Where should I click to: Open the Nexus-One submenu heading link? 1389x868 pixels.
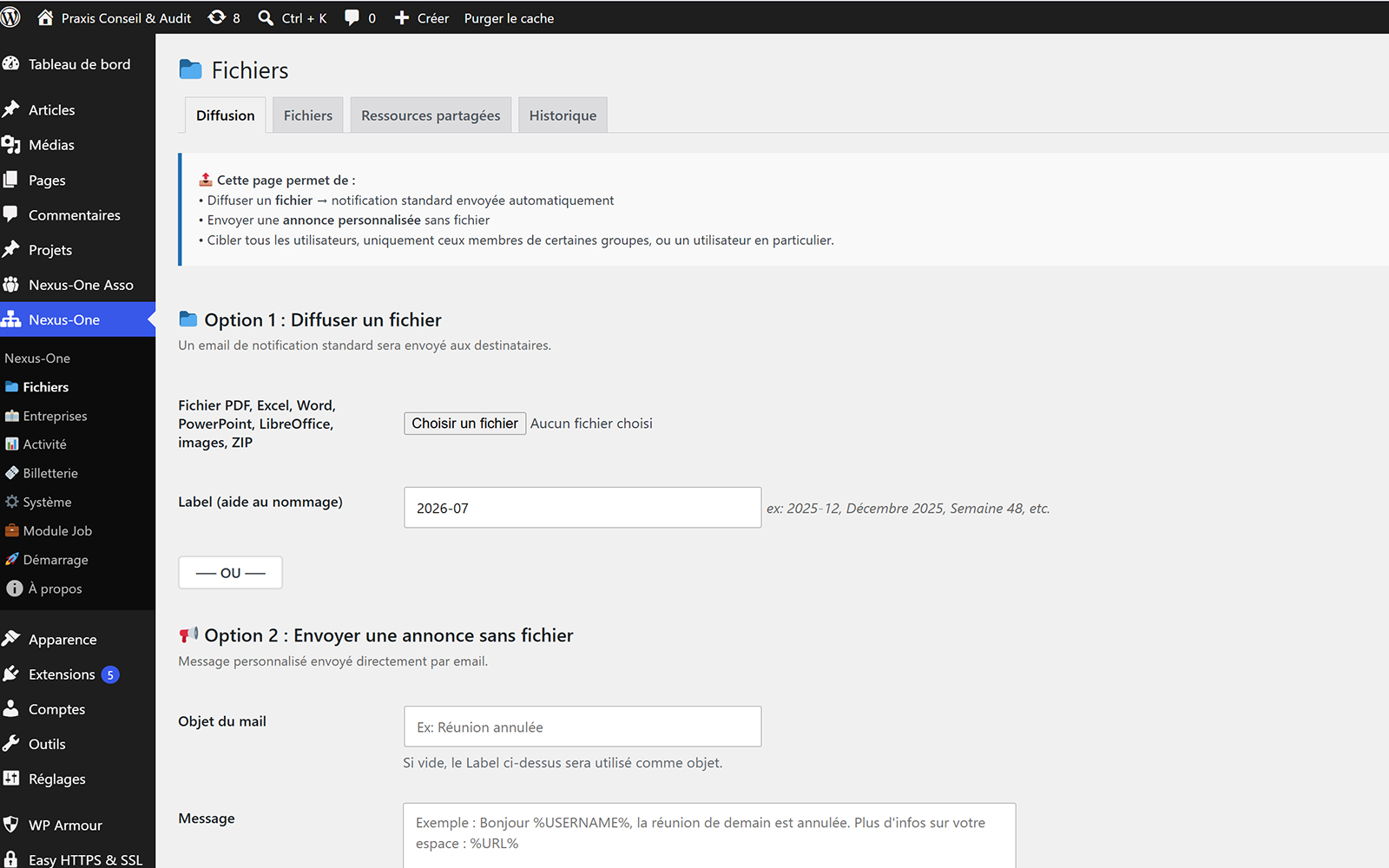point(37,358)
